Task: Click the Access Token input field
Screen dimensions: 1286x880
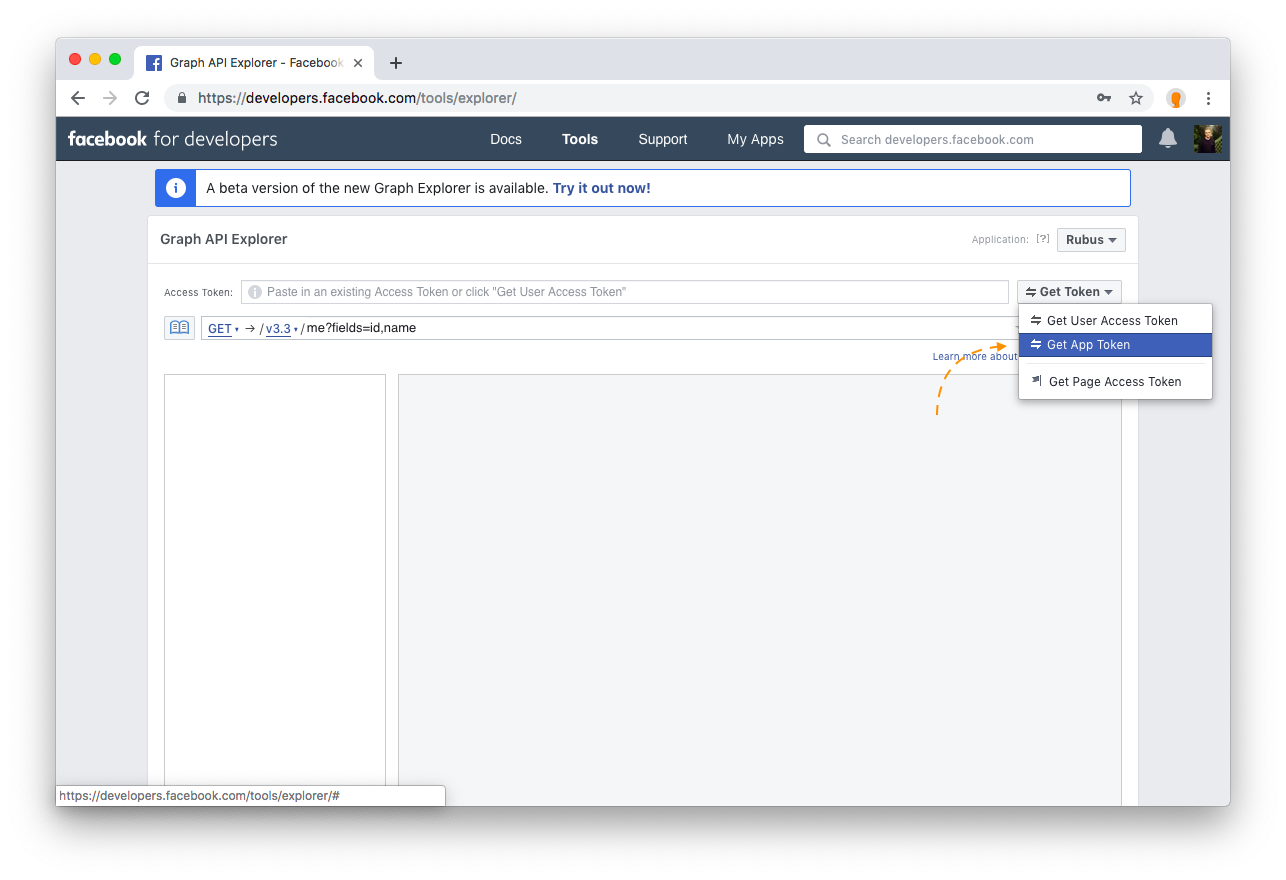Action: coord(625,292)
